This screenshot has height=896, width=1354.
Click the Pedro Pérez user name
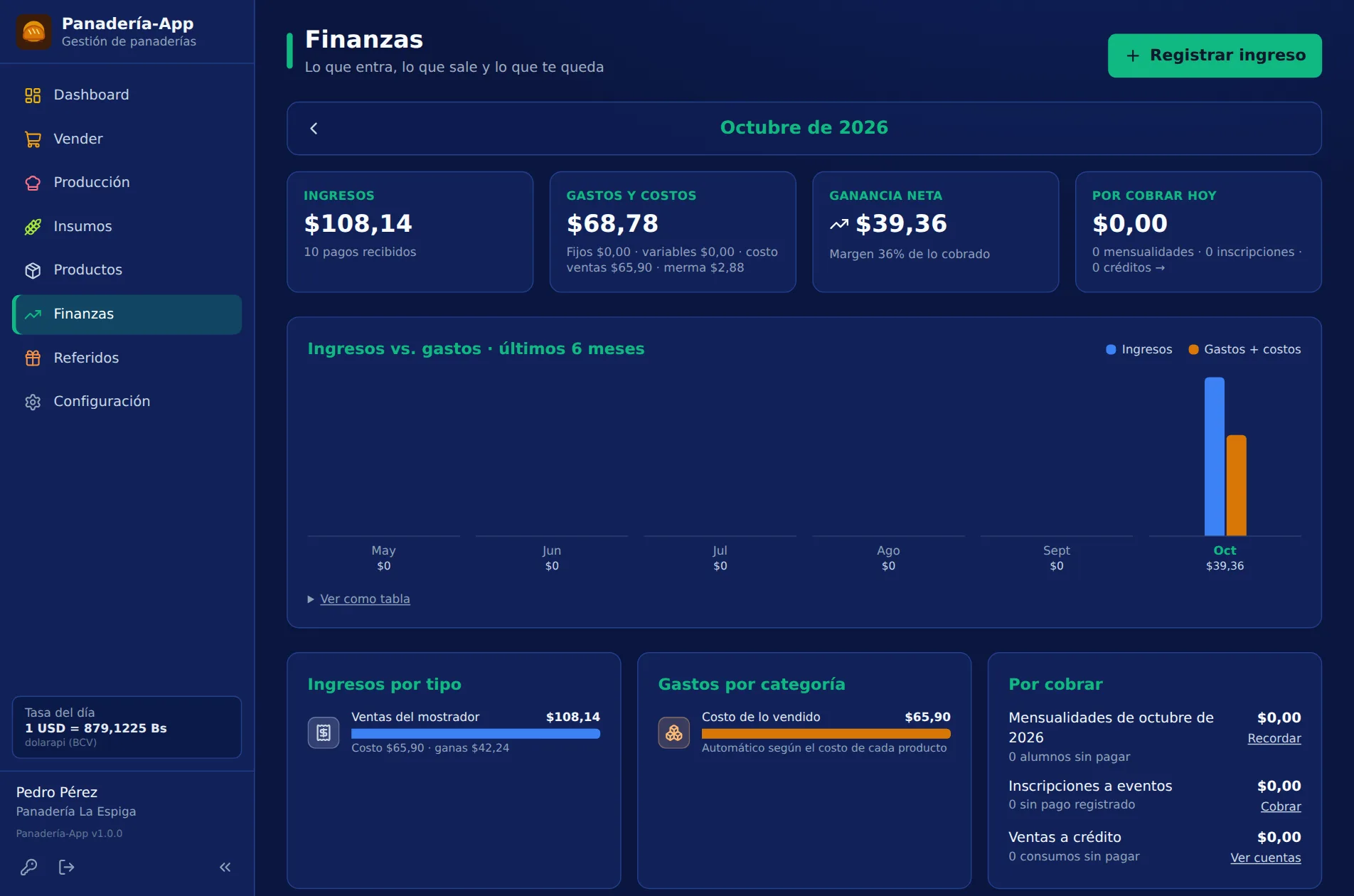click(57, 793)
